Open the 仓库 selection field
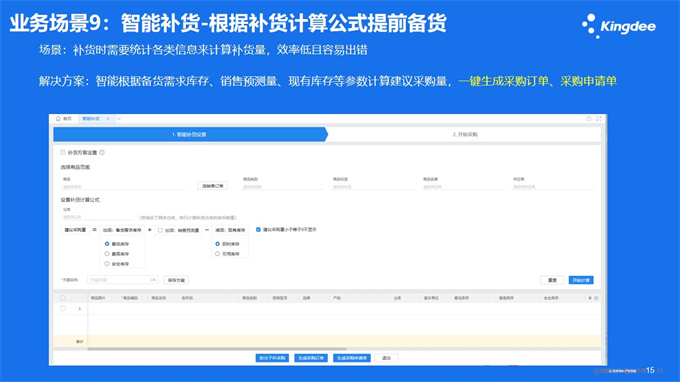The height and width of the screenshot is (382, 680). (x=97, y=217)
